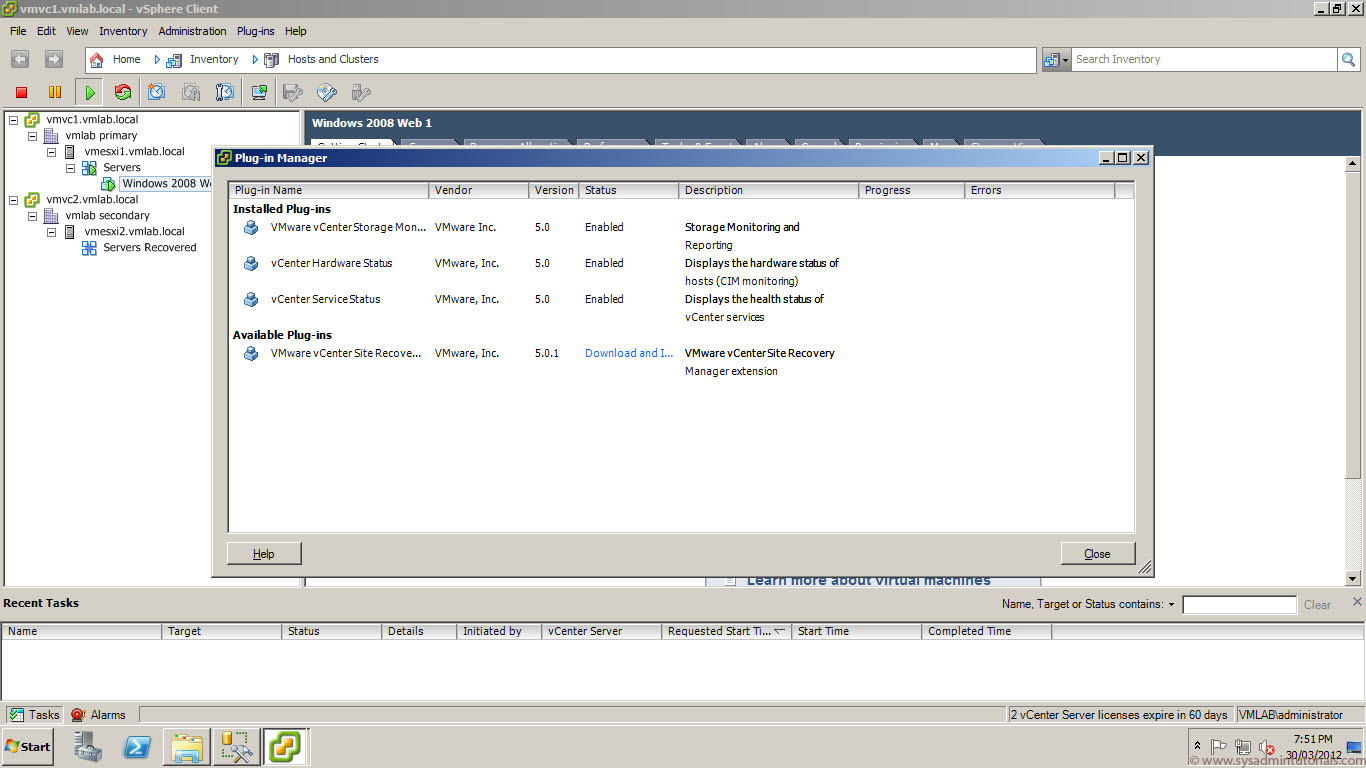Viewport: 1366px width, 768px height.
Task: Sort by Requested Start Time column
Action: click(x=727, y=632)
